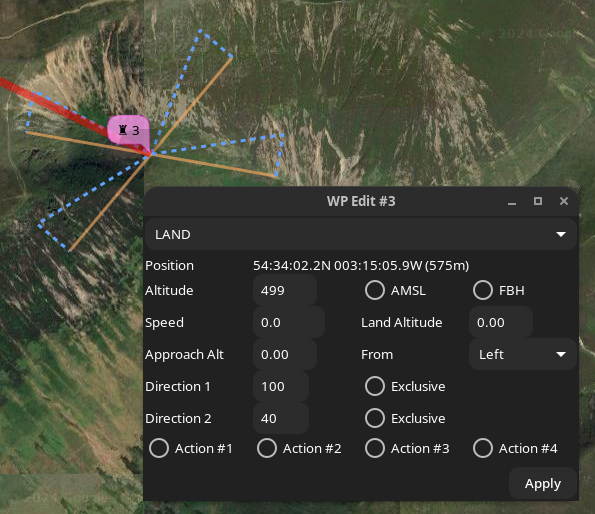Click the Altitude field showing 499
The height and width of the screenshot is (514, 595).
pyautogui.click(x=285, y=290)
